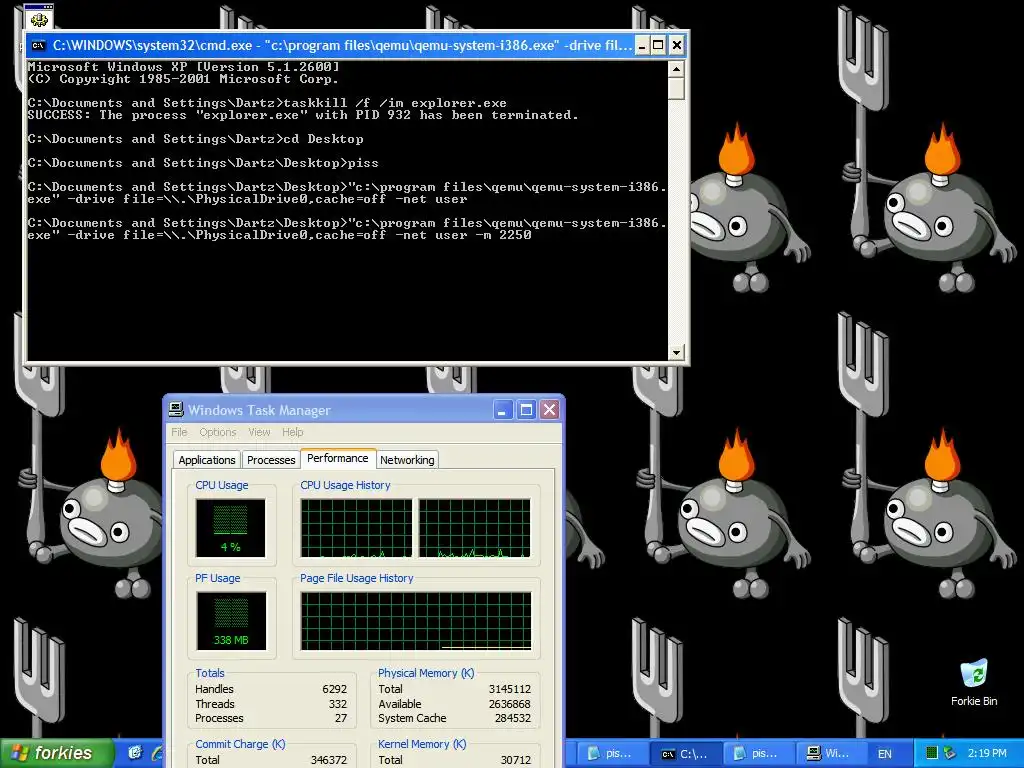
Task: Click the taskkill explorer.exe command line
Action: [267, 103]
